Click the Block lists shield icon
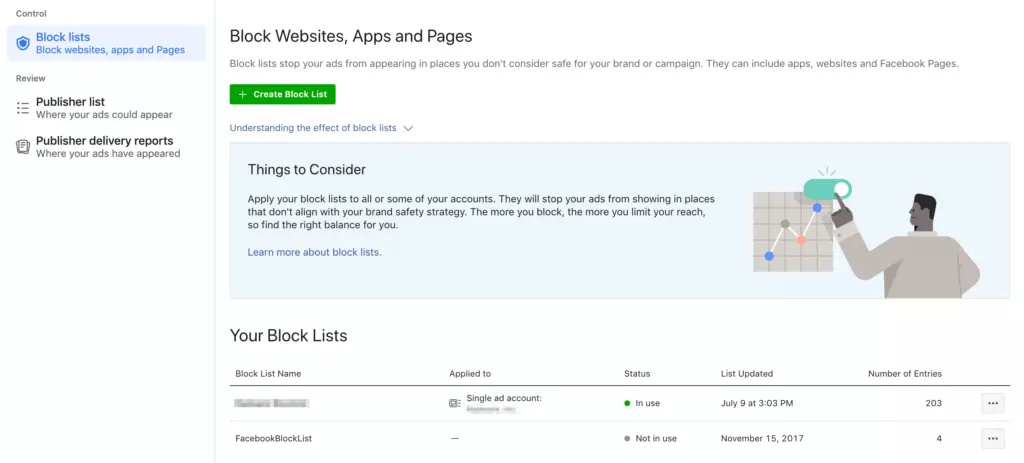The width and height of the screenshot is (1024, 463). [x=23, y=43]
